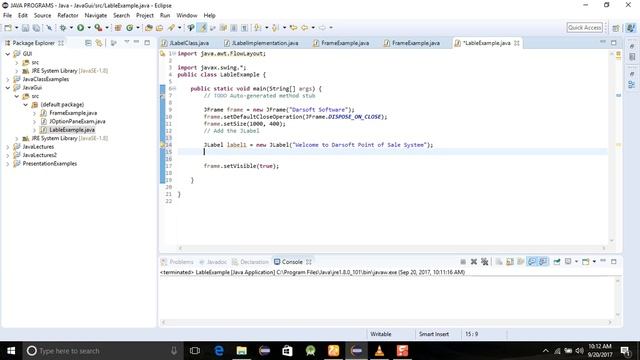
Task: Toggle Show Console When Standard Error Changes
Action: 543,262
